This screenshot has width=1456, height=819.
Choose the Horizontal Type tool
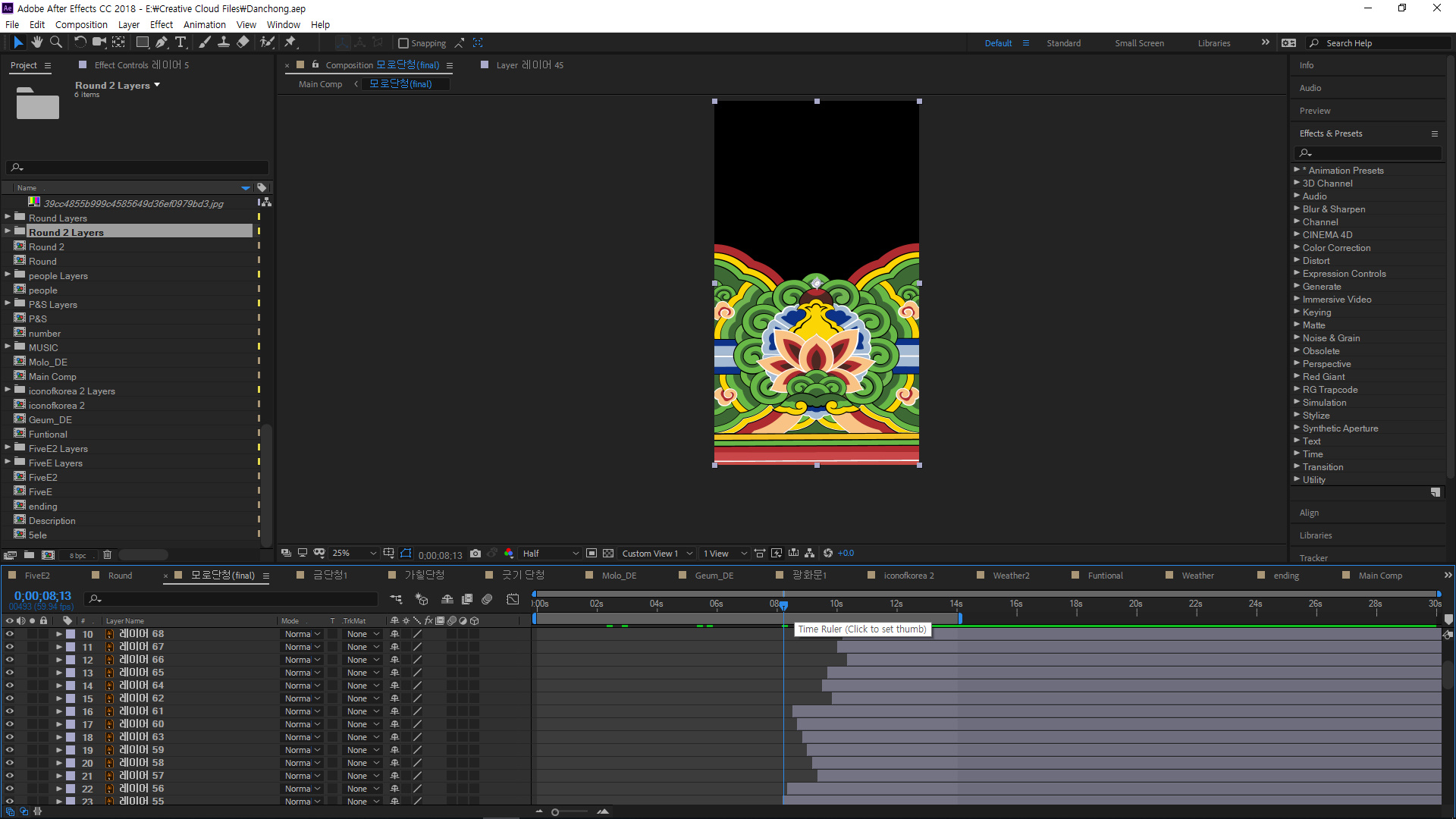(x=180, y=42)
